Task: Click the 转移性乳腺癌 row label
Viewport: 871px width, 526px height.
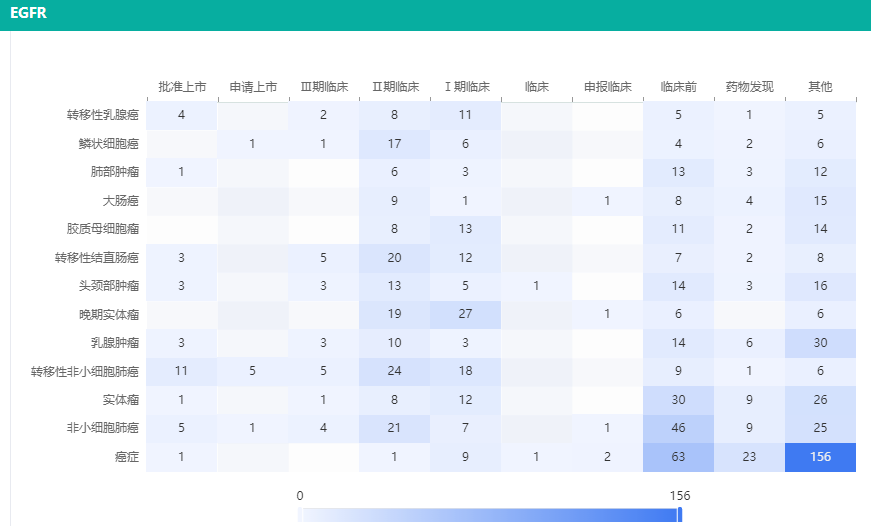Action: pos(103,115)
